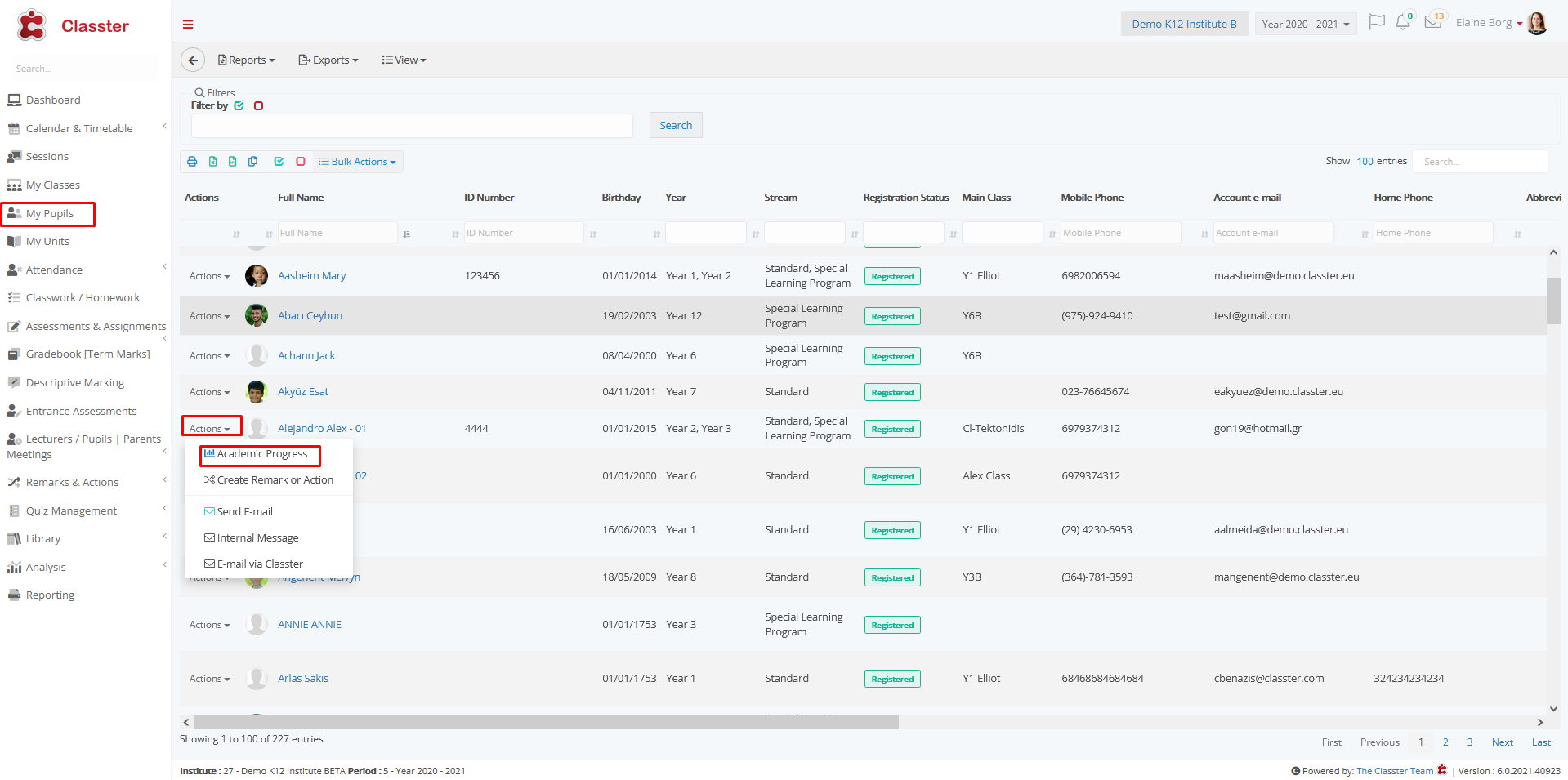Click the Search filter button

(x=676, y=126)
